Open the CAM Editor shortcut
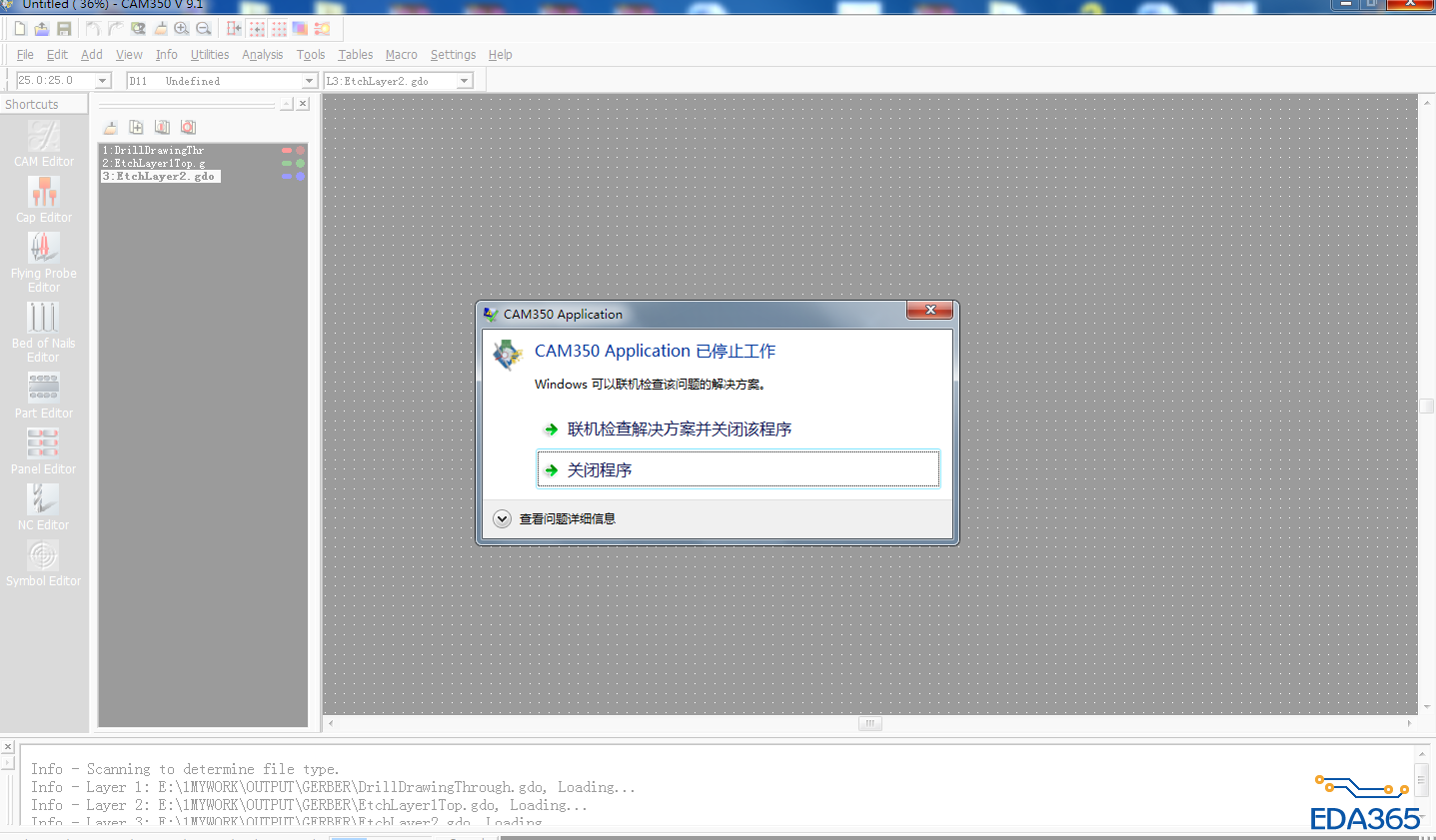This screenshot has width=1436, height=840. 44,144
